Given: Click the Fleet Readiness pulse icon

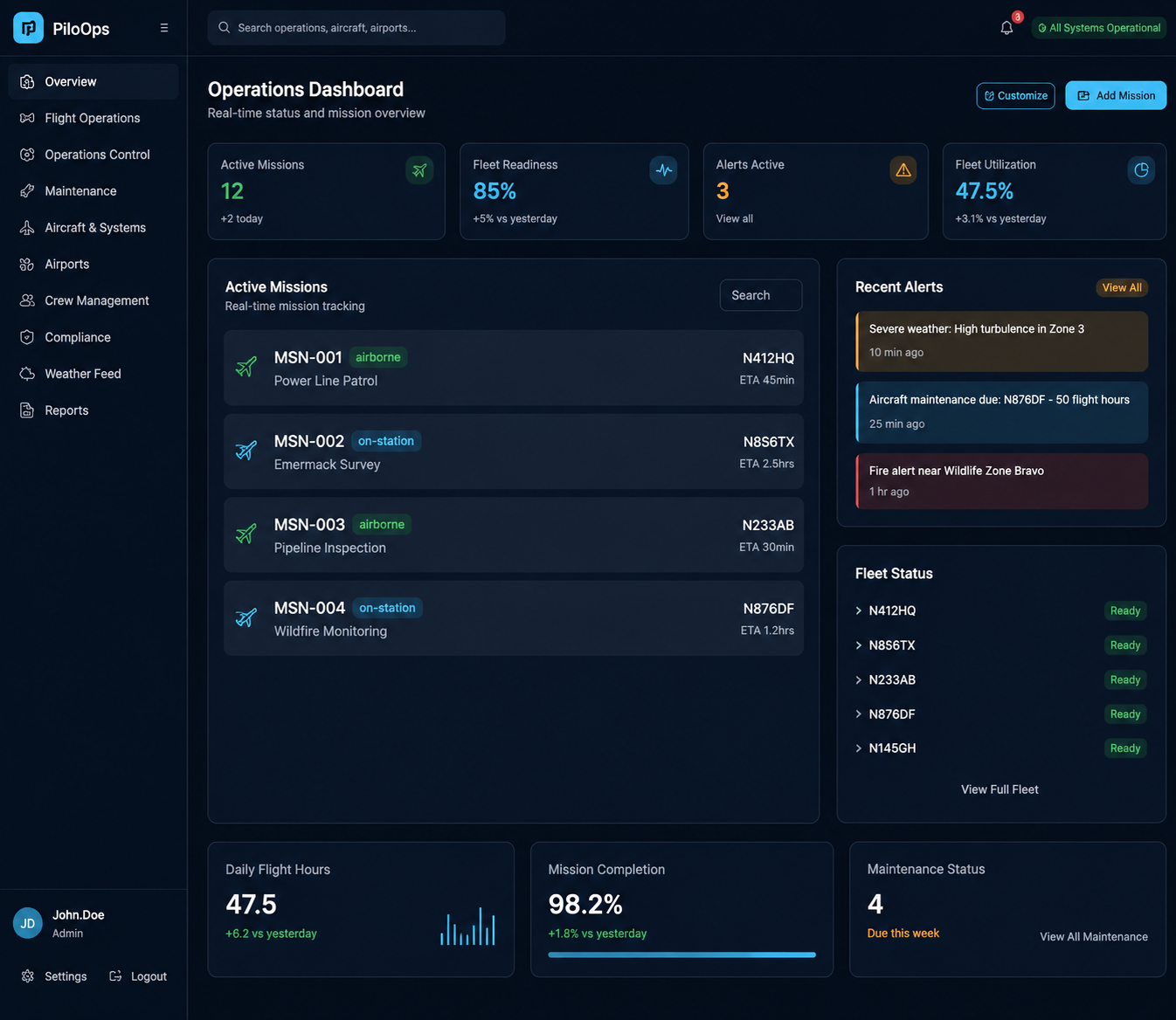Looking at the screenshot, I should point(664,170).
